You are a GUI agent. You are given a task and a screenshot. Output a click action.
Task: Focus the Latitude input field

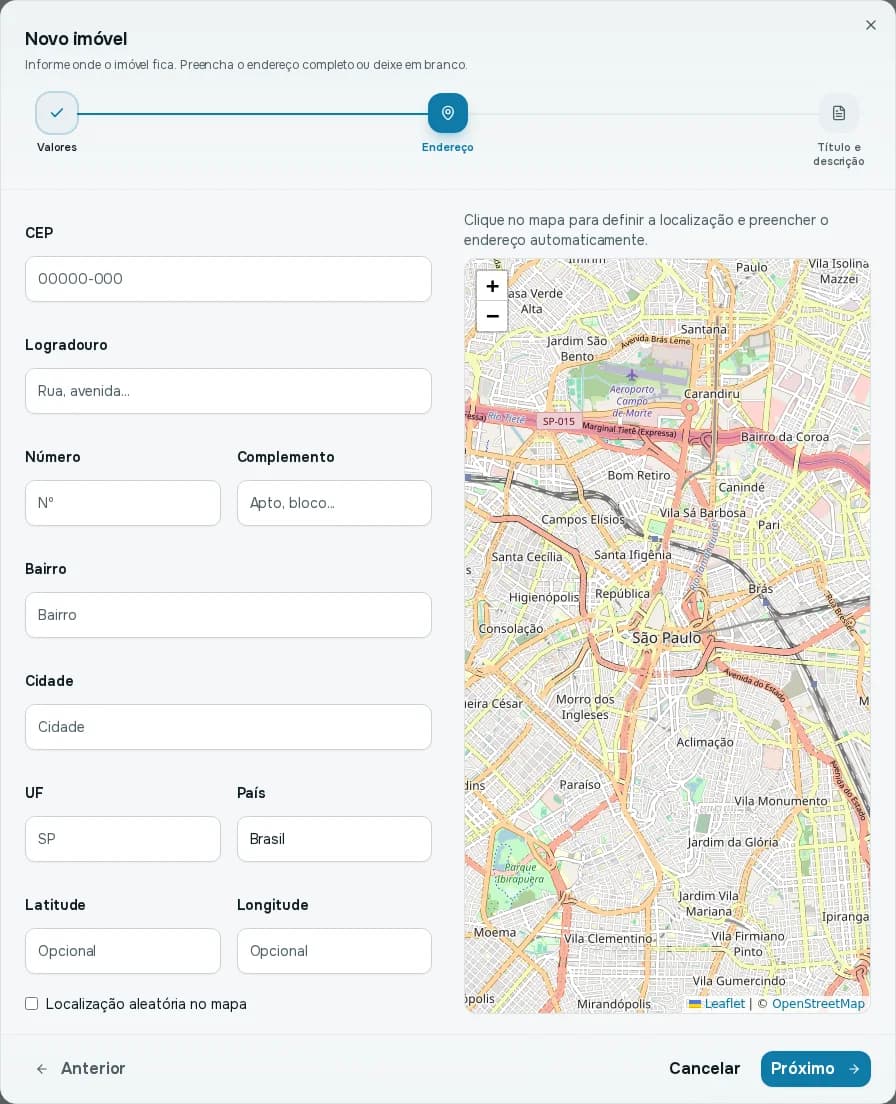122,951
